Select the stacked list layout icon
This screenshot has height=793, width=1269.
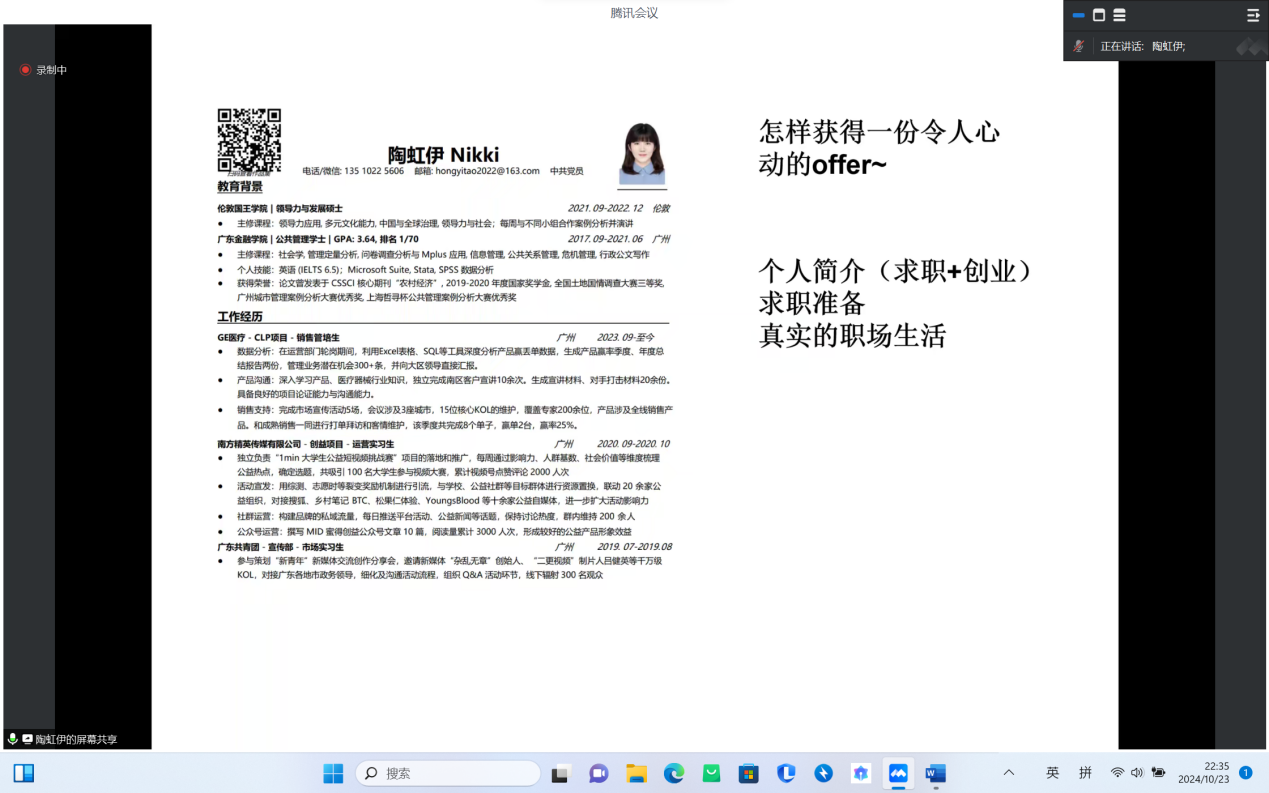click(1119, 15)
